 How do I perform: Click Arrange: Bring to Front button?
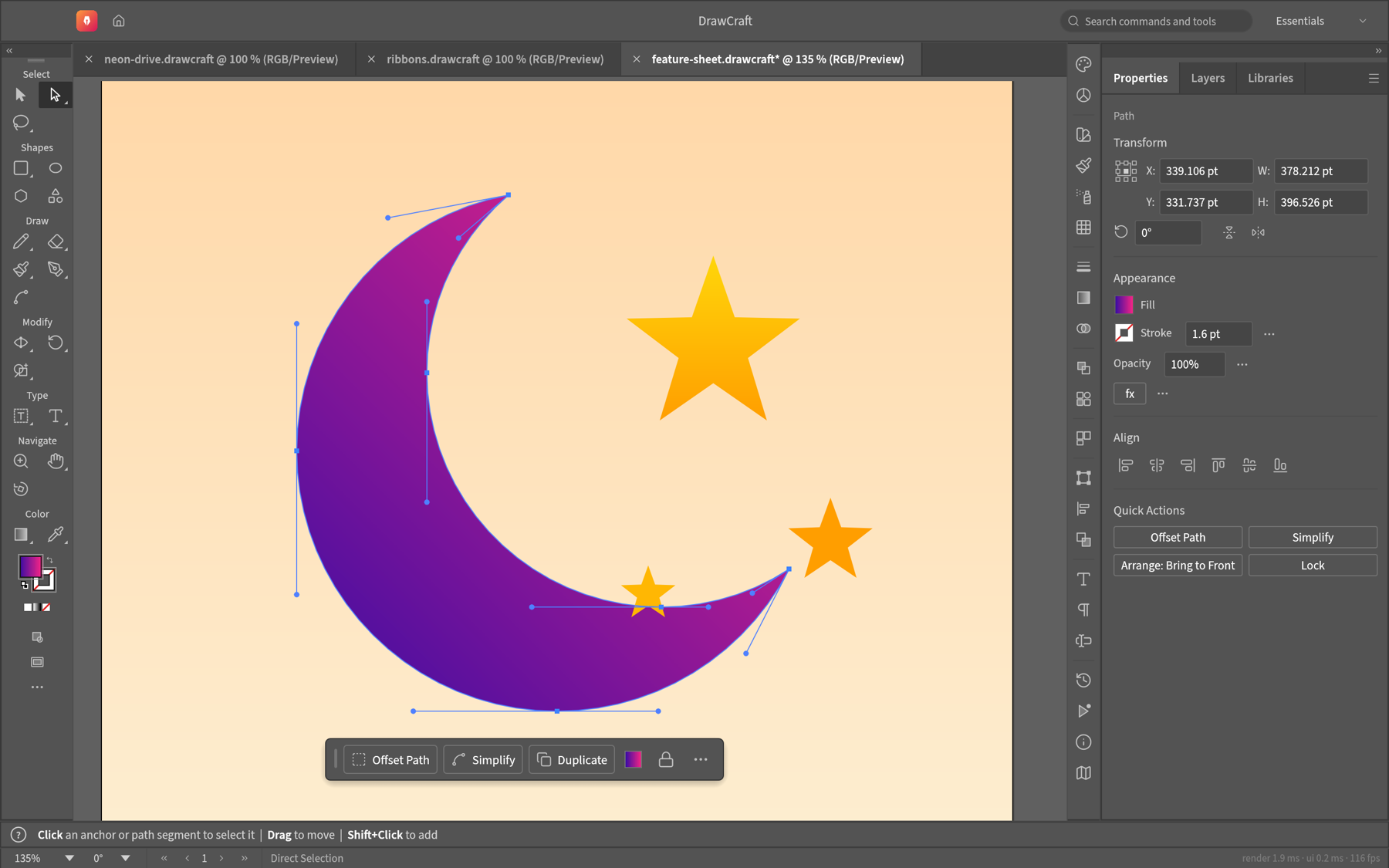[x=1178, y=566]
